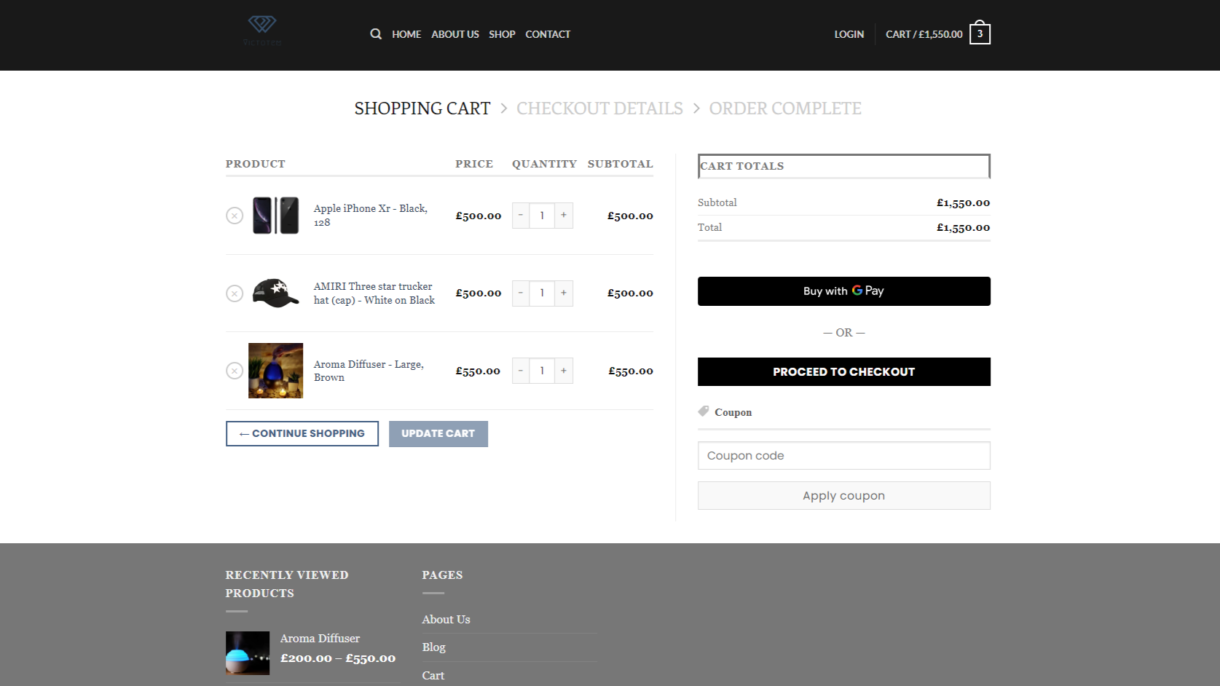Click the Update Cart button
The height and width of the screenshot is (686, 1220).
click(438, 434)
